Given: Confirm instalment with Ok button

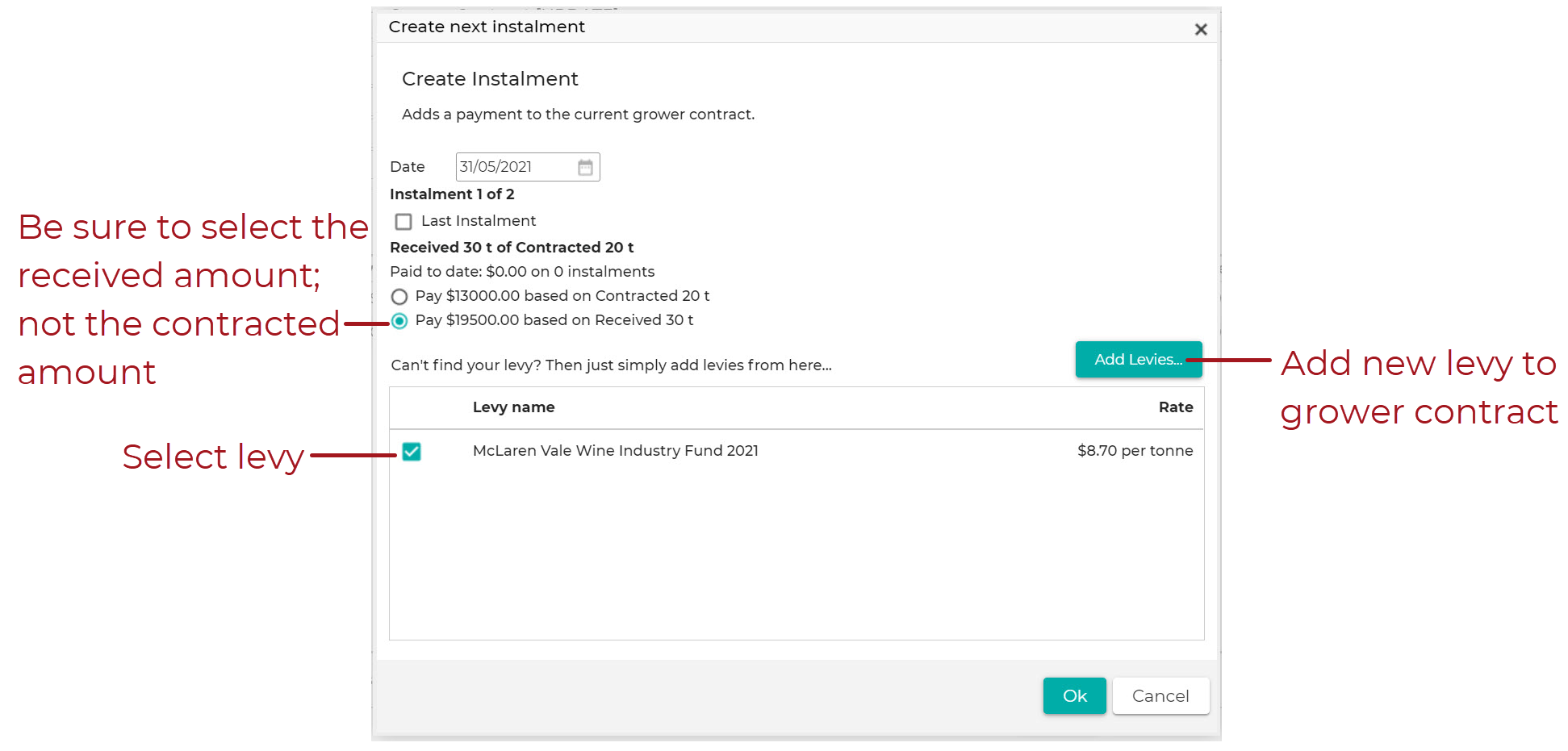Looking at the screenshot, I should 1075,696.
